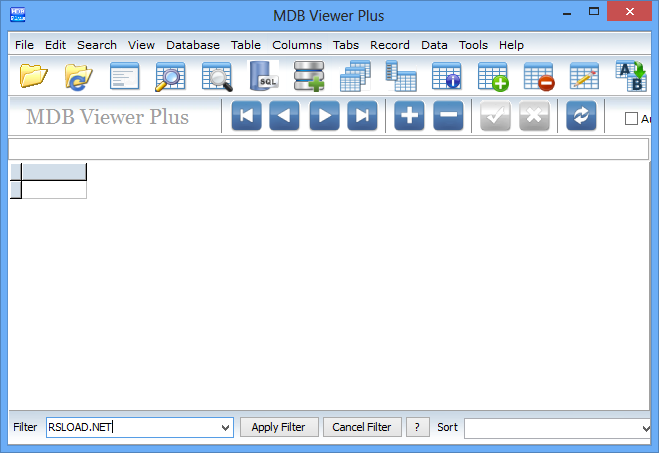Screen dimensions: 659x453
Task: Click the insert record plus button
Action: 409,116
